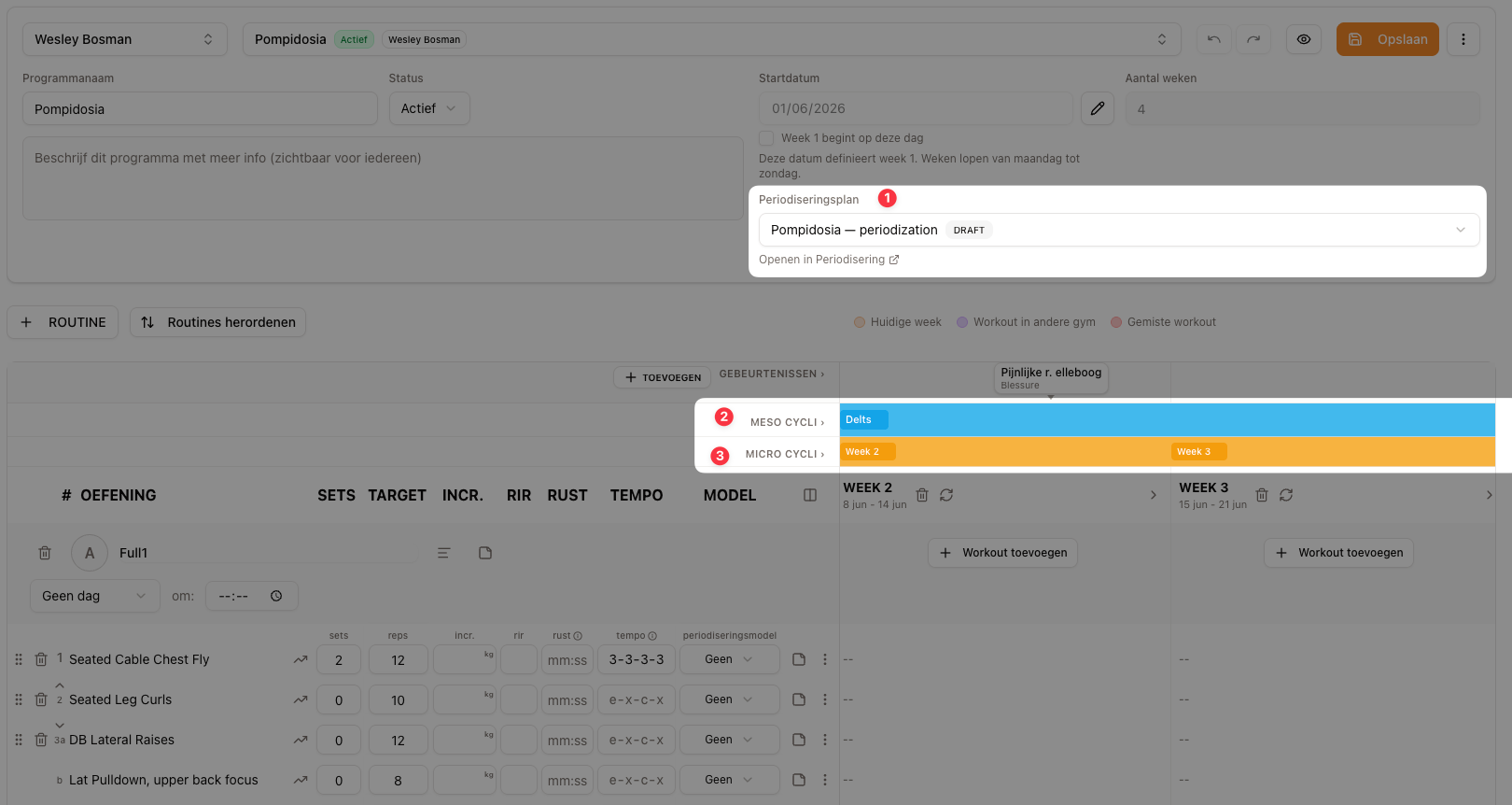The image size is (1512, 805).
Task: Move Seated Leg Curls up with chevron
Action: click(x=60, y=685)
